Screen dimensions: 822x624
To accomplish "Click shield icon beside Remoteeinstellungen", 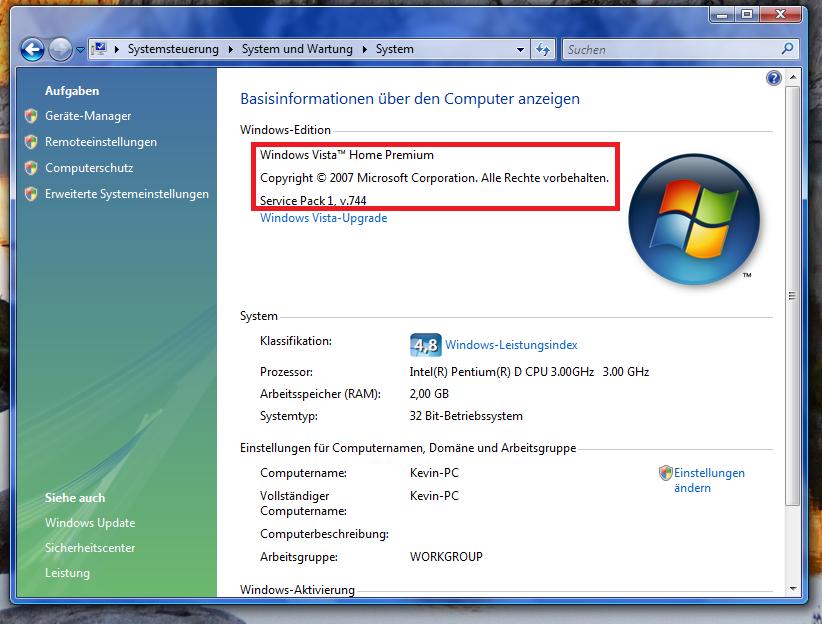I will (x=31, y=142).
